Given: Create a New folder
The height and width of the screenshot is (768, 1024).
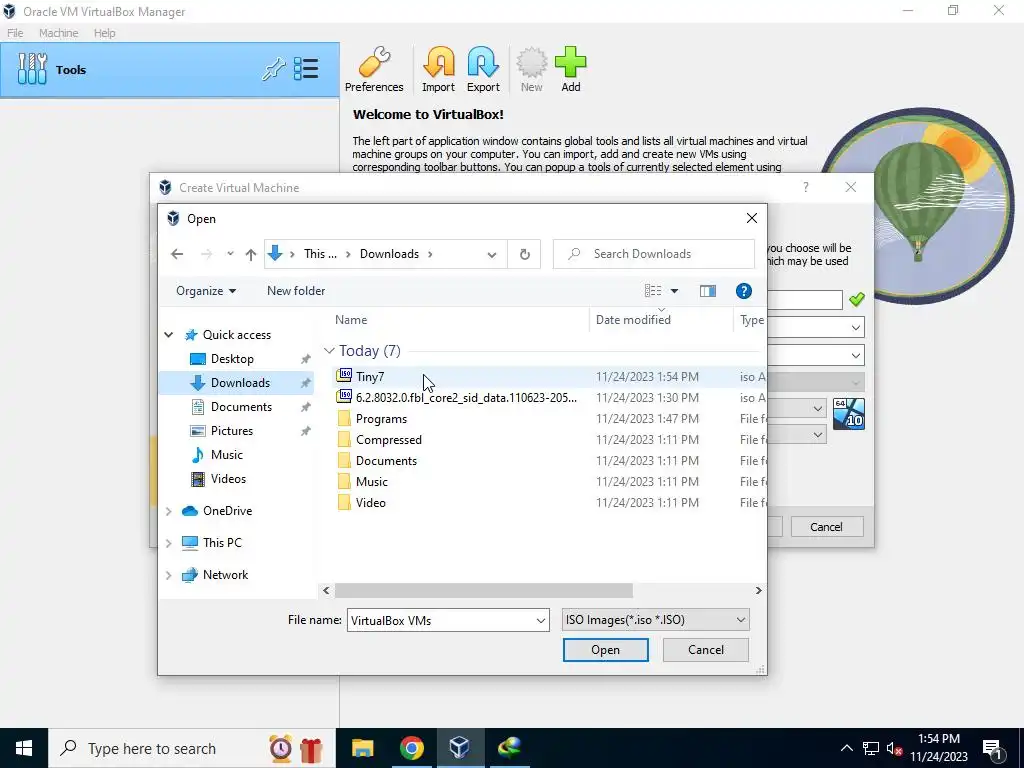Looking at the screenshot, I should click(x=296, y=291).
